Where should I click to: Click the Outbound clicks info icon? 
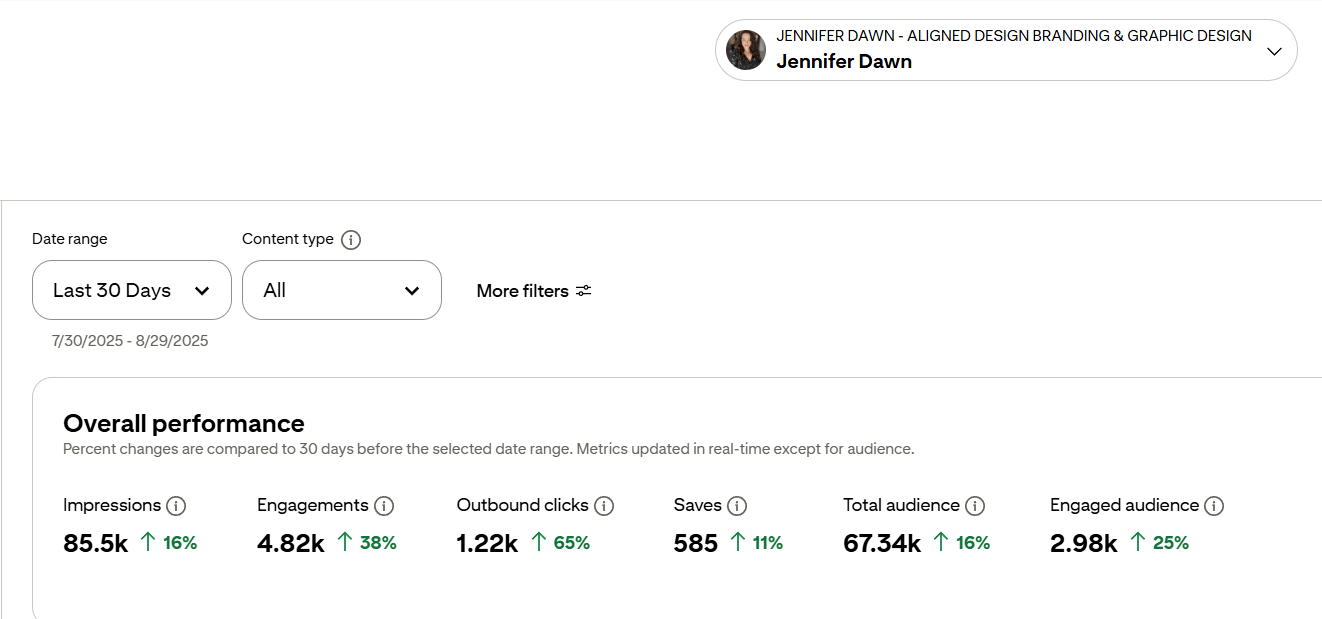pos(604,506)
